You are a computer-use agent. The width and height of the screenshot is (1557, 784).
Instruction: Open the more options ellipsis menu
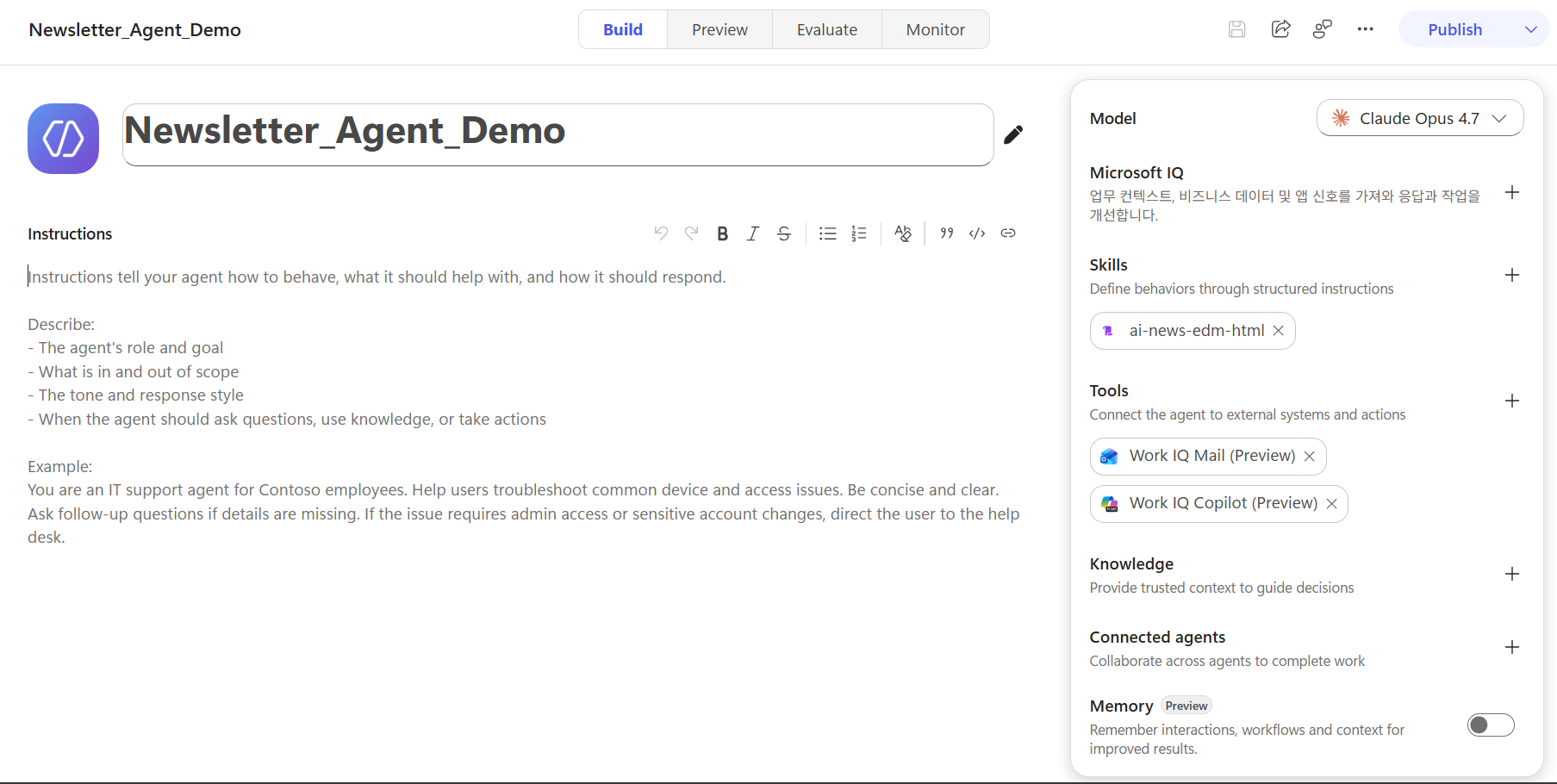[x=1366, y=29]
